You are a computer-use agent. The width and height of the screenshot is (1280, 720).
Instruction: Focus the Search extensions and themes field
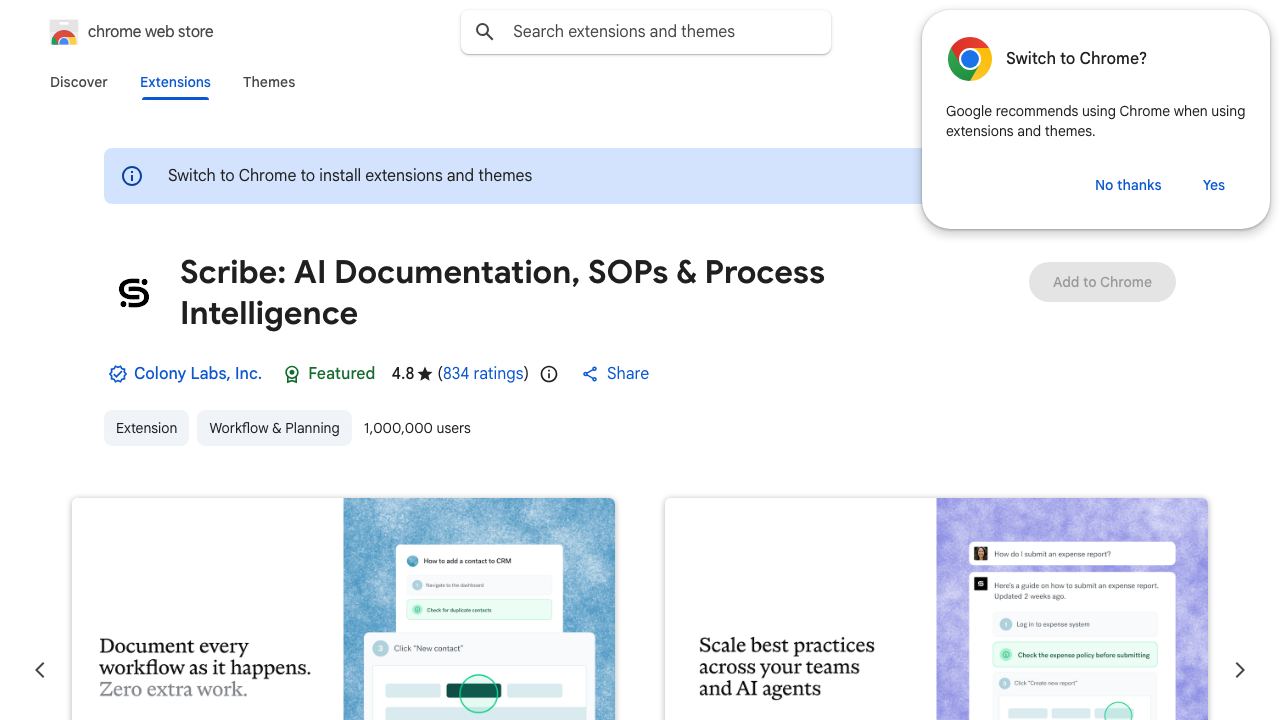pyautogui.click(x=646, y=32)
